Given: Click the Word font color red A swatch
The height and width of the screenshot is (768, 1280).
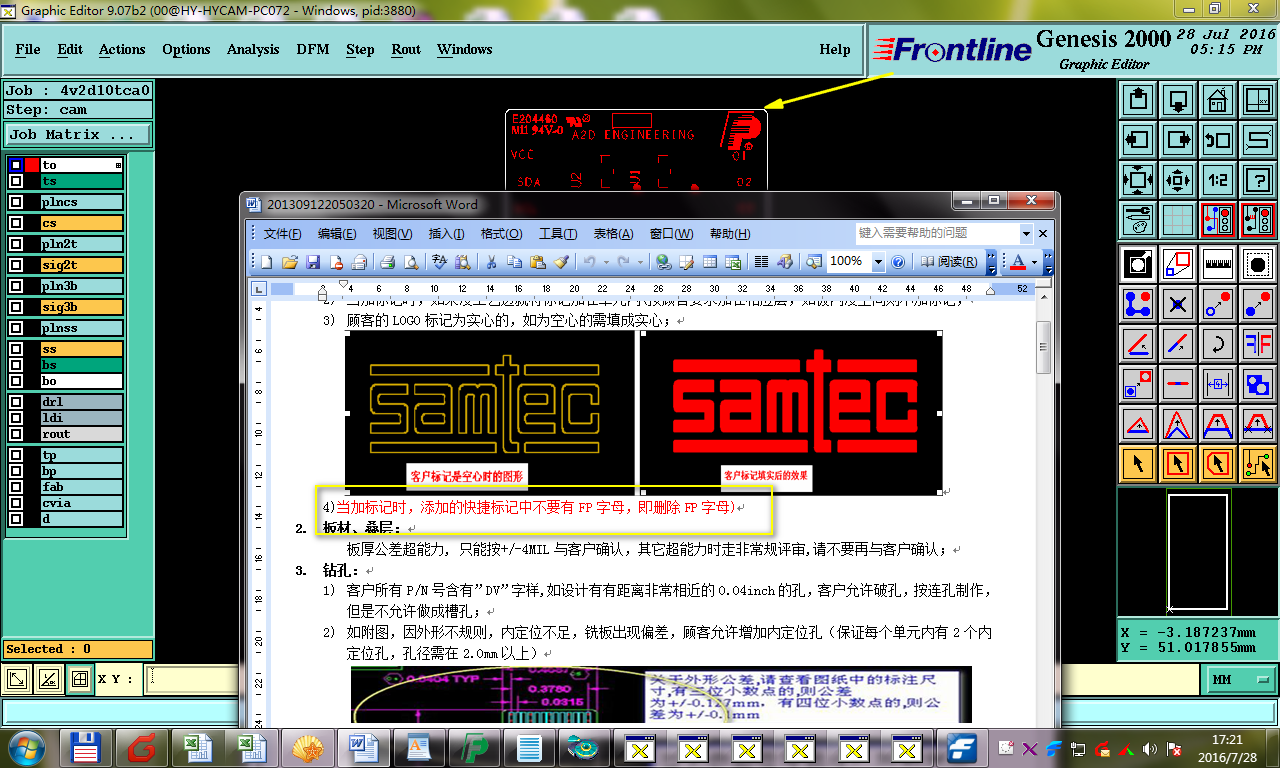Looking at the screenshot, I should click(x=1019, y=262).
